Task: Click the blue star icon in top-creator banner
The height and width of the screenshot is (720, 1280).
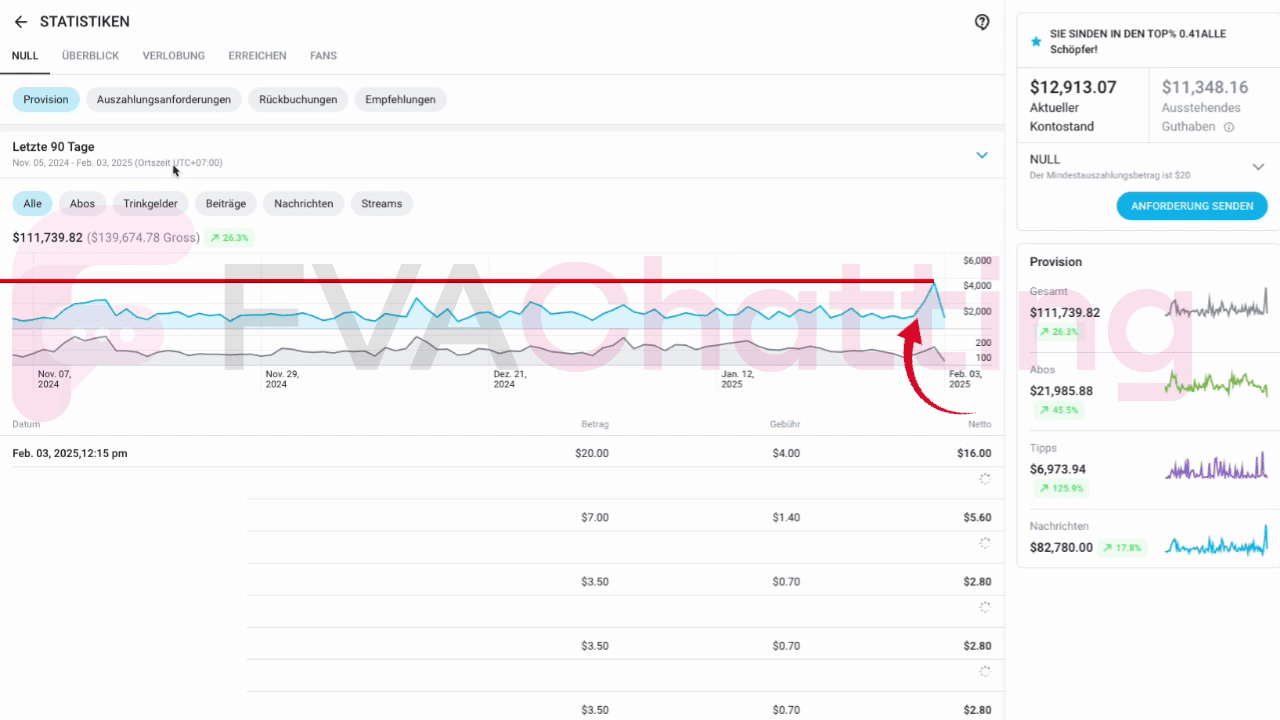Action: pos(1036,42)
